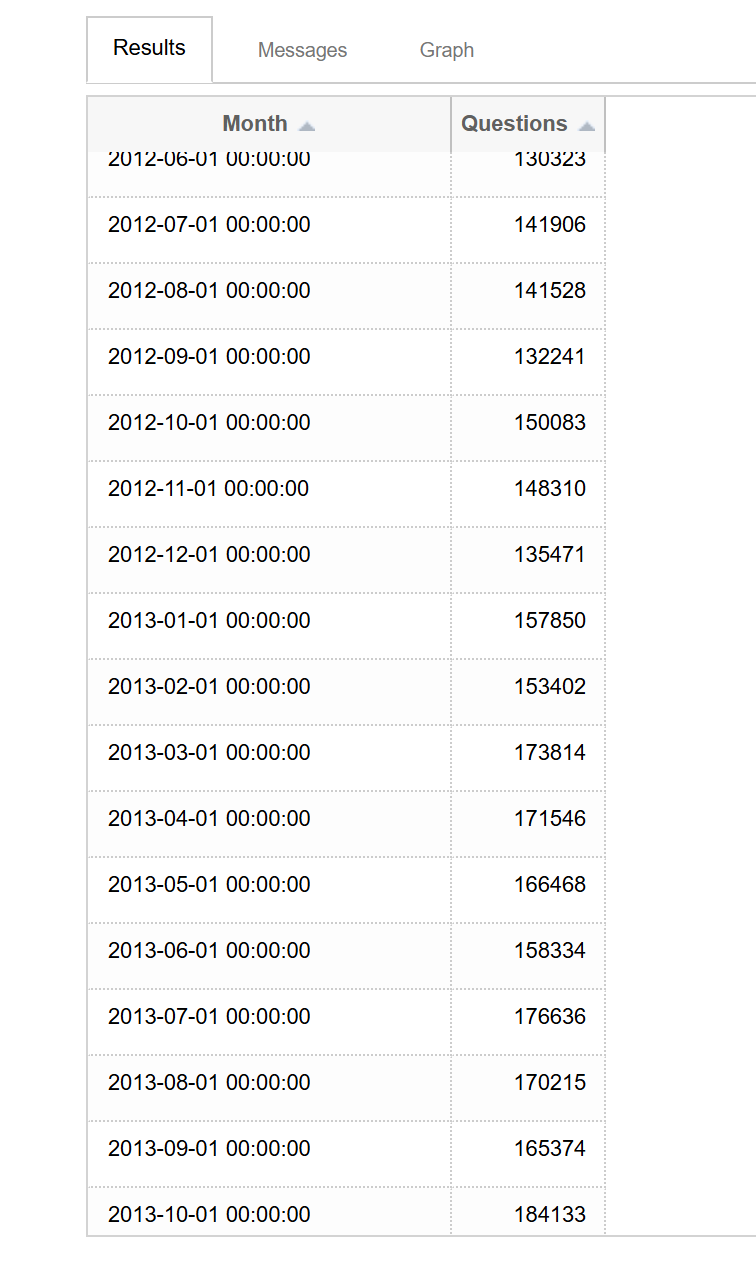
Task: Select the 2013-05-01 date cell
Action: coord(209,884)
